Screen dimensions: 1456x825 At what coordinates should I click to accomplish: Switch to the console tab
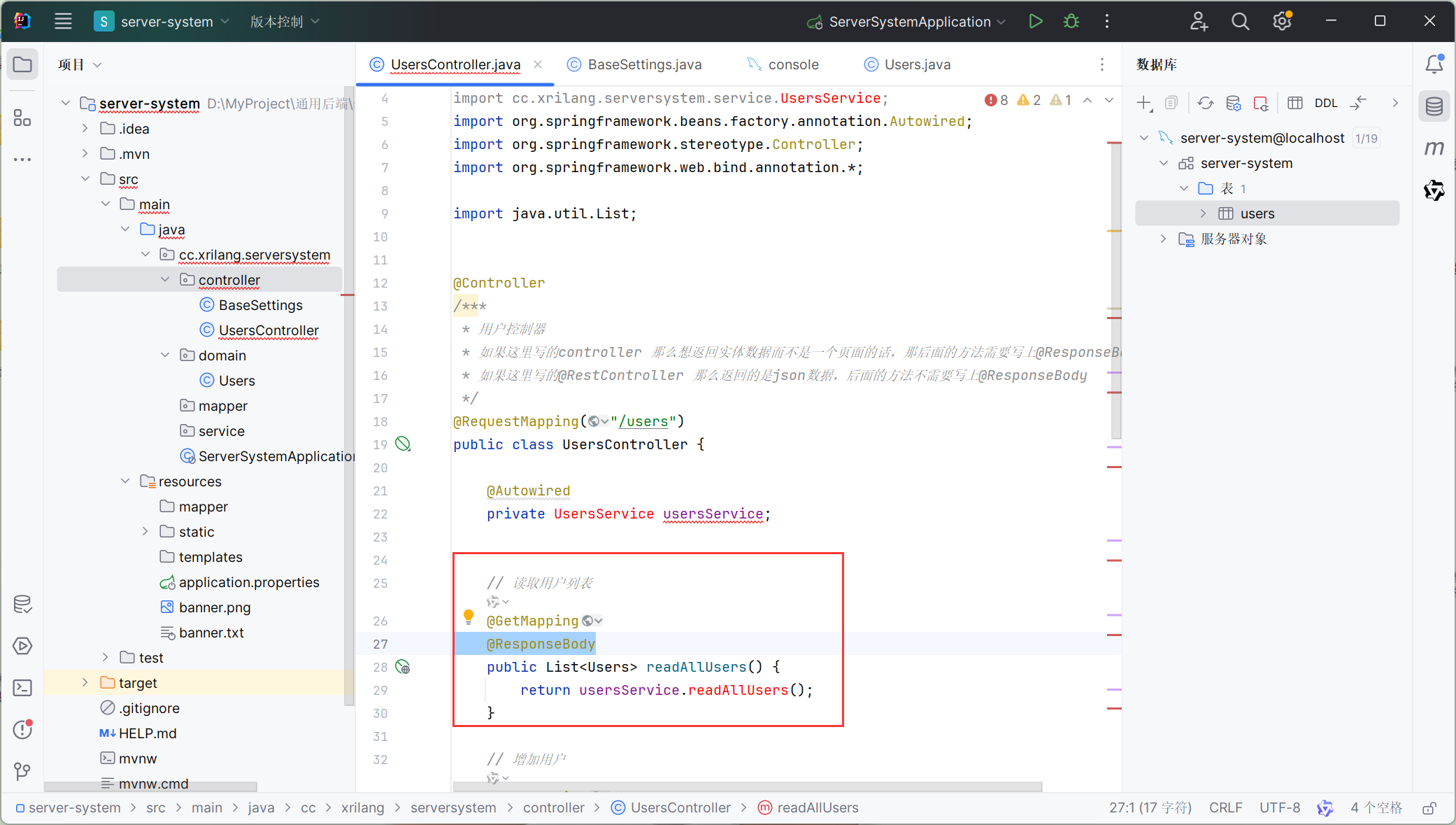tap(783, 64)
